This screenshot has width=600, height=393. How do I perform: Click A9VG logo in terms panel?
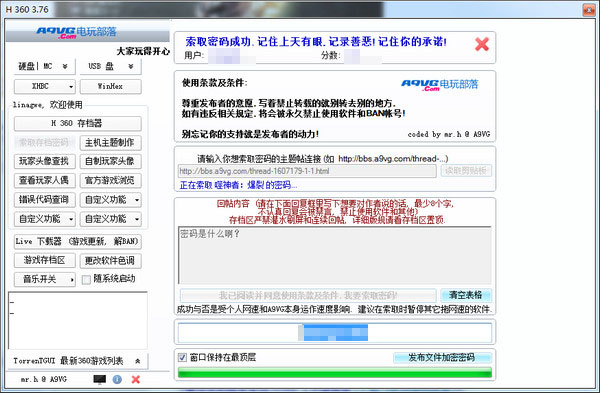click(440, 85)
